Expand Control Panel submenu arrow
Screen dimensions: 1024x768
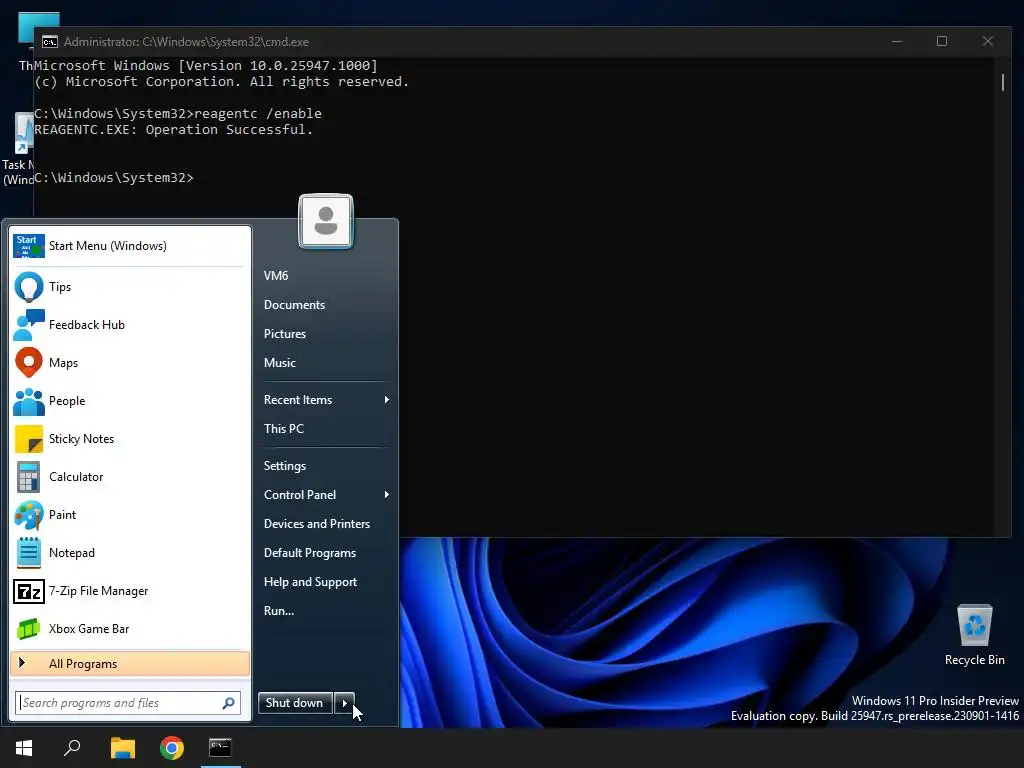(387, 495)
